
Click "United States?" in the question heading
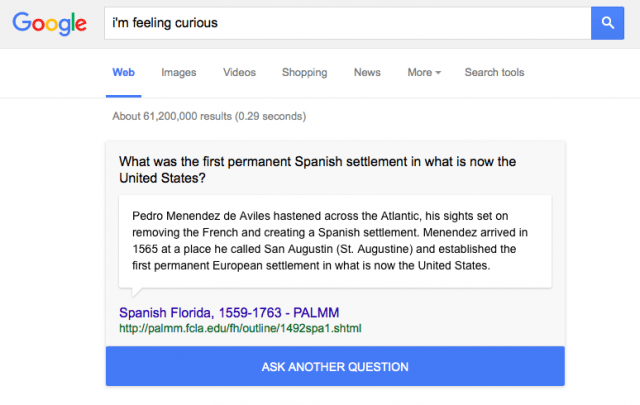[x=163, y=179]
